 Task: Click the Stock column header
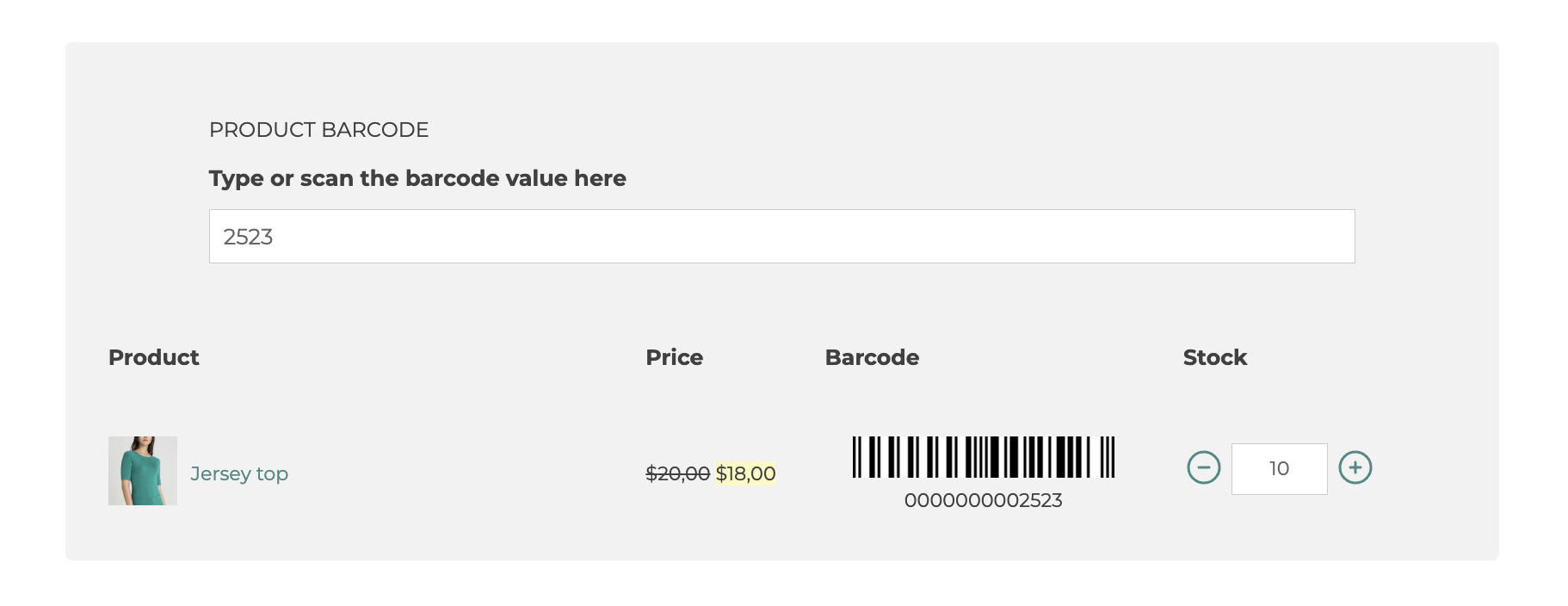[x=1214, y=357]
